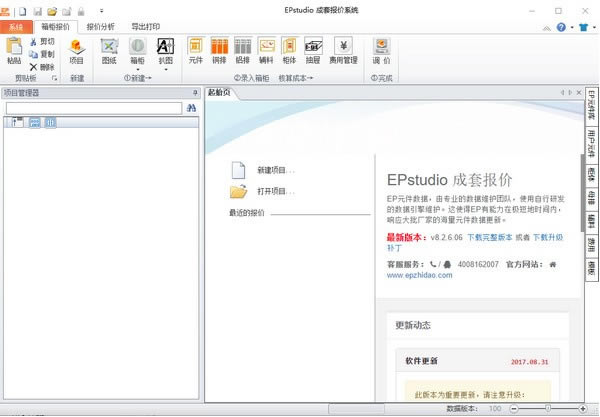
Task: Select the 元件 component icon
Action: (195, 50)
